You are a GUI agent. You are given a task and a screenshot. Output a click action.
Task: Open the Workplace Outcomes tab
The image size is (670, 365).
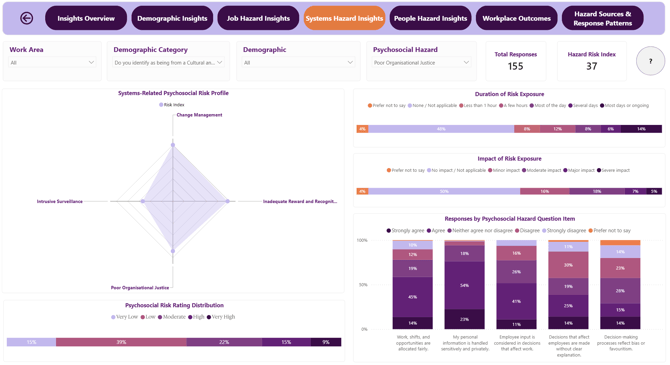point(516,18)
